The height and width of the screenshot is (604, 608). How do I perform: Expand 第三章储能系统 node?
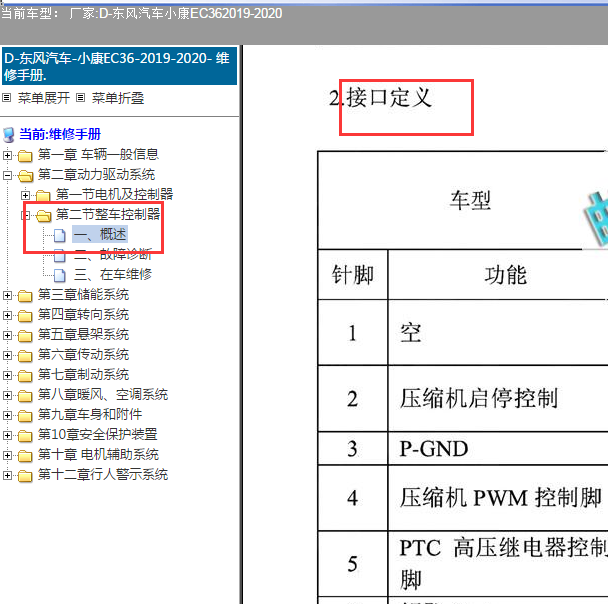tap(7, 295)
